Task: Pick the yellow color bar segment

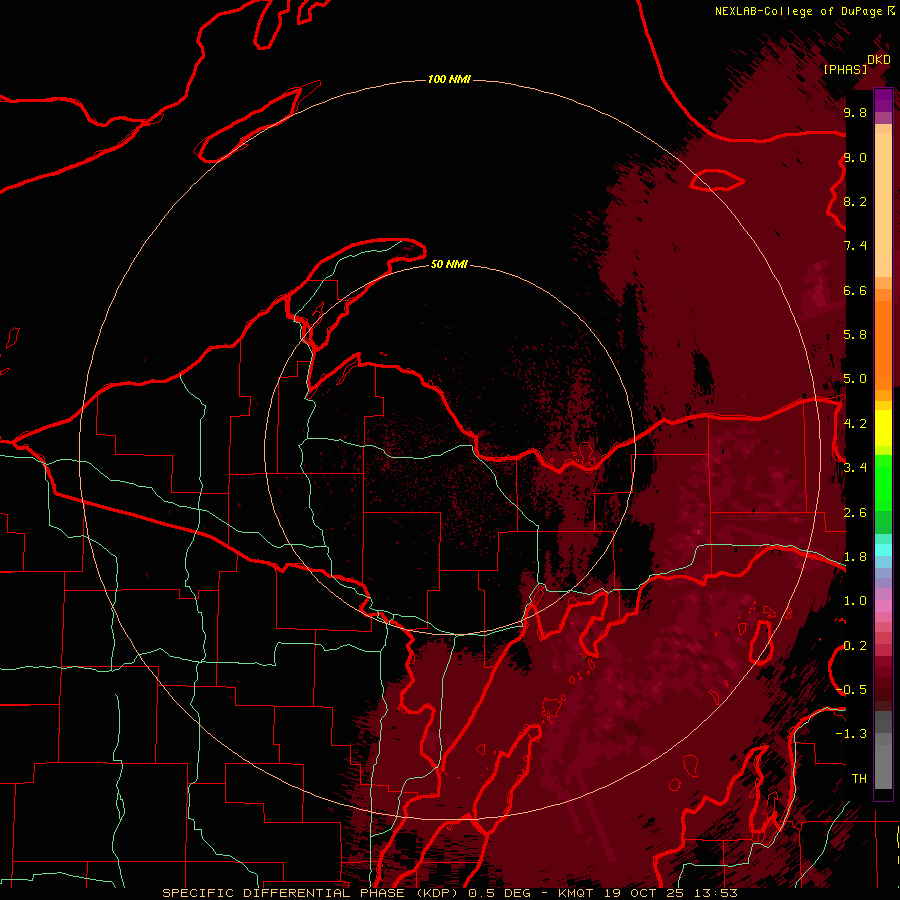Action: 883,428
